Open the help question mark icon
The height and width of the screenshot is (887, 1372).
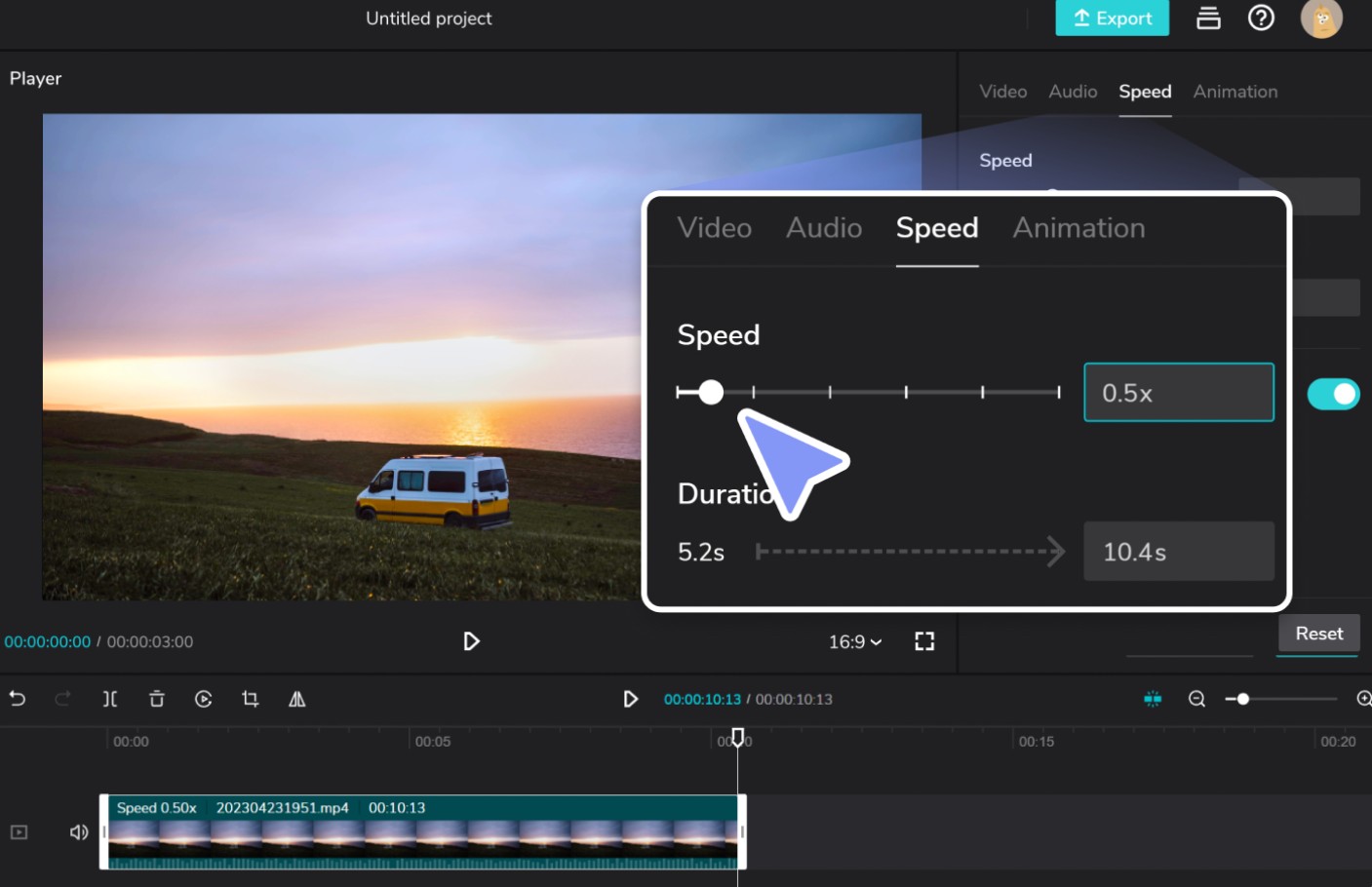pyautogui.click(x=1261, y=18)
